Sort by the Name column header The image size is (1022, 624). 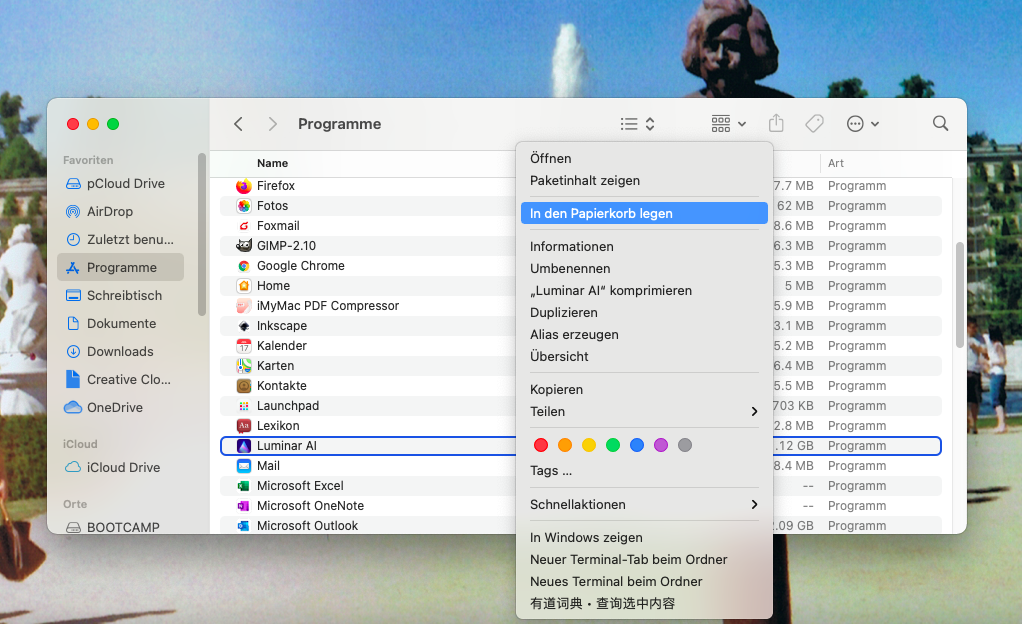pos(272,164)
